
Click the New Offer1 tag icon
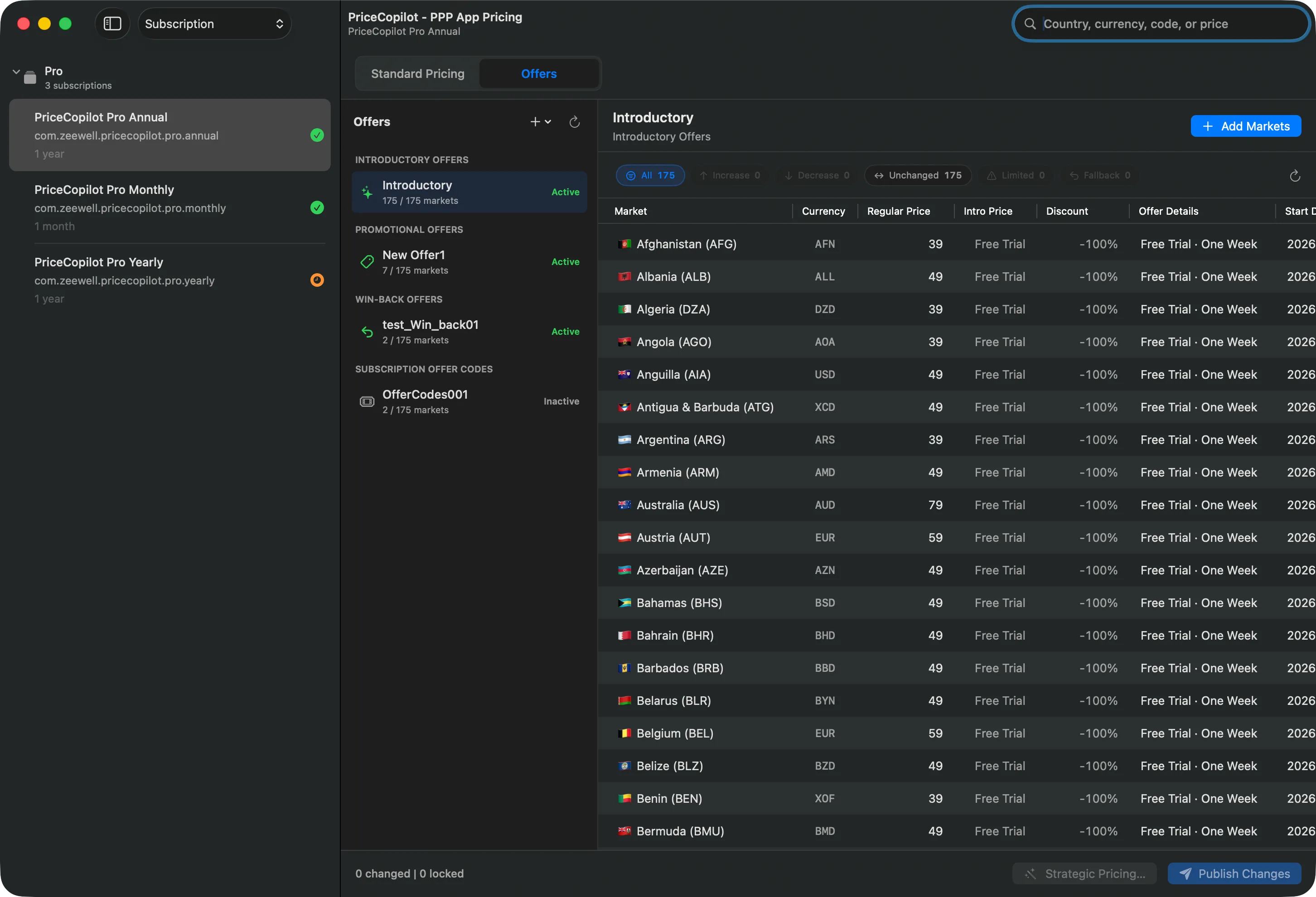367,262
